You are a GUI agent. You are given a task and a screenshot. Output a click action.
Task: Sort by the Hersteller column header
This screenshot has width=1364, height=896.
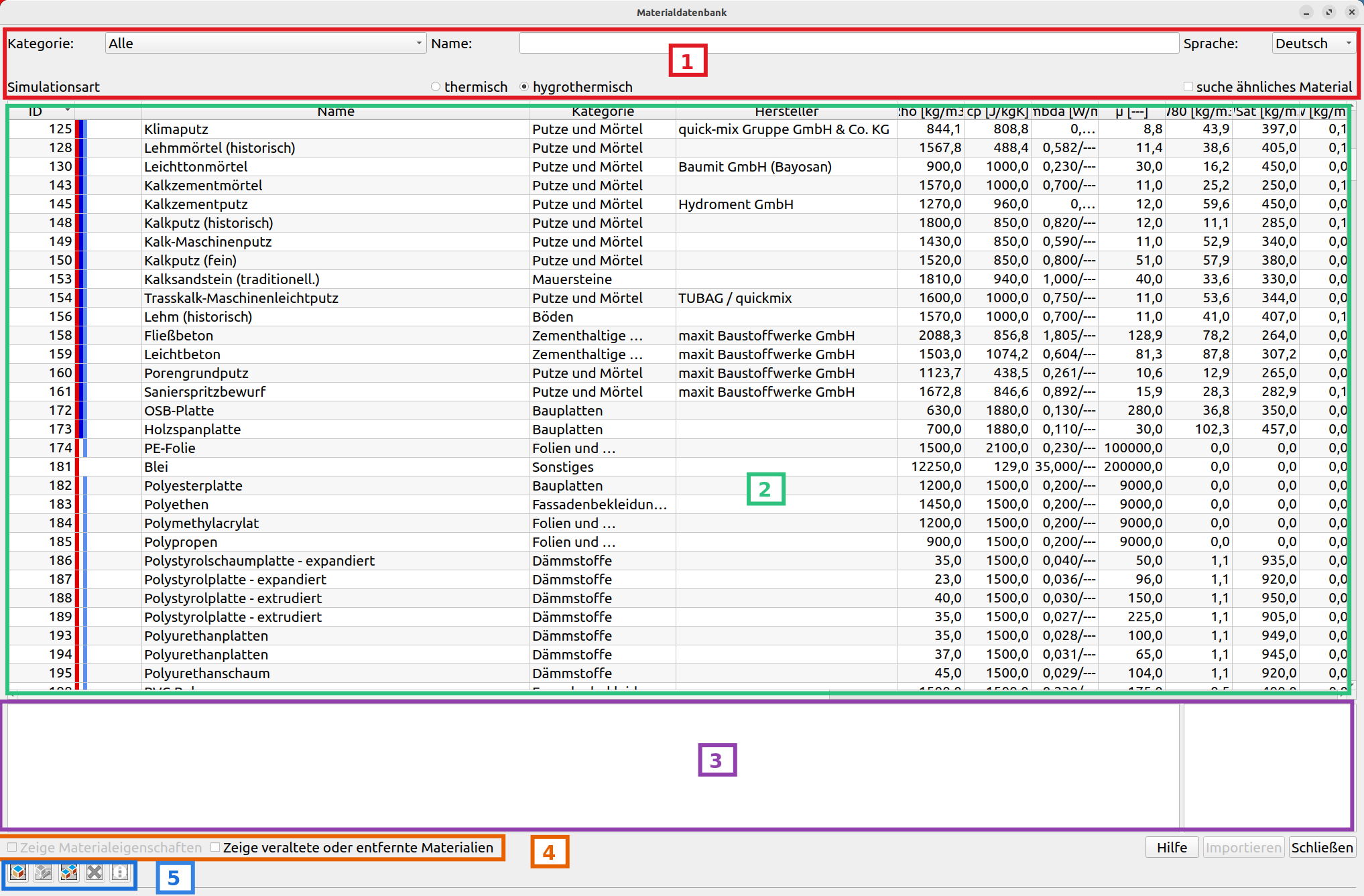click(786, 112)
